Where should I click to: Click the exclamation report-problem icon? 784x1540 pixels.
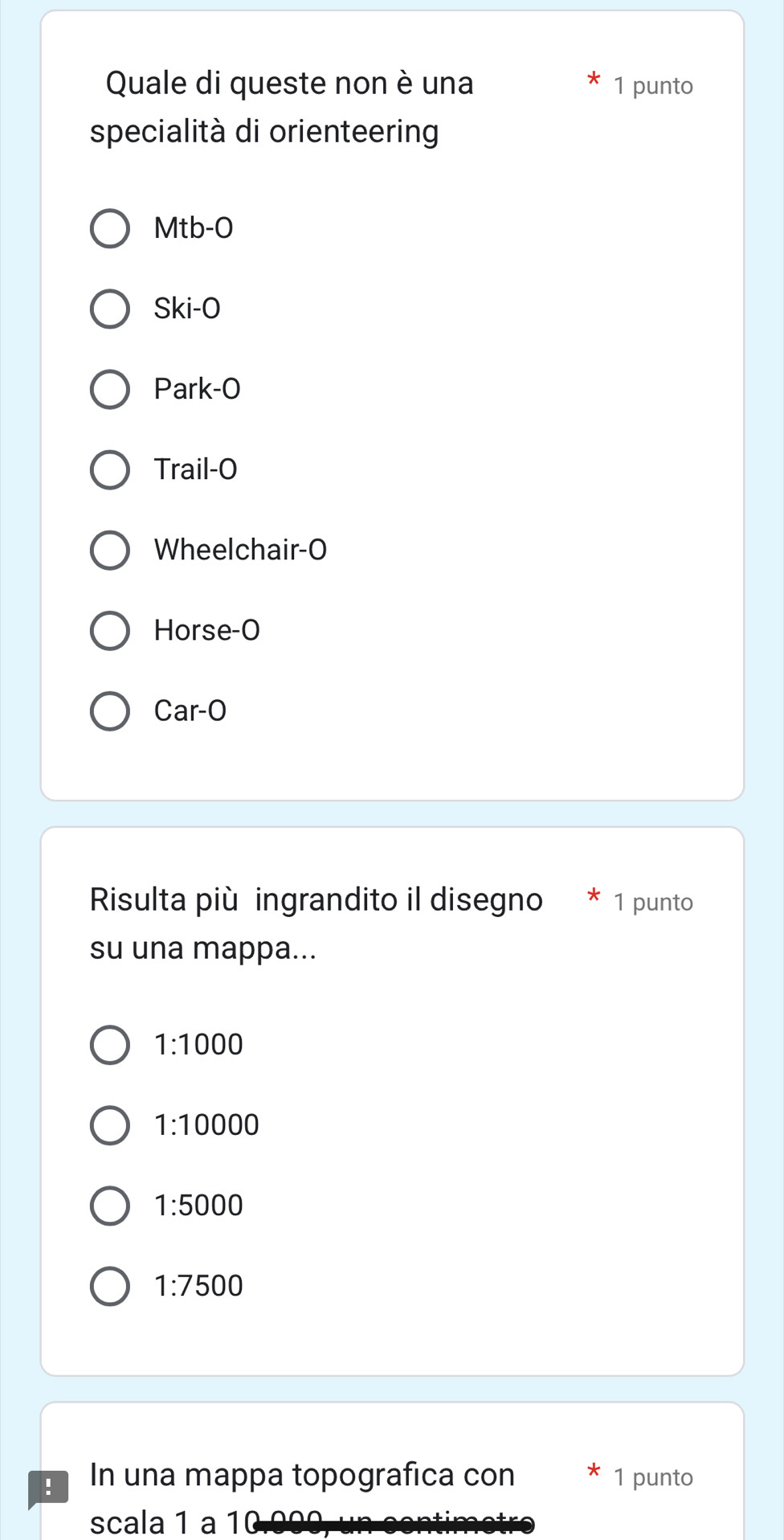click(48, 1488)
